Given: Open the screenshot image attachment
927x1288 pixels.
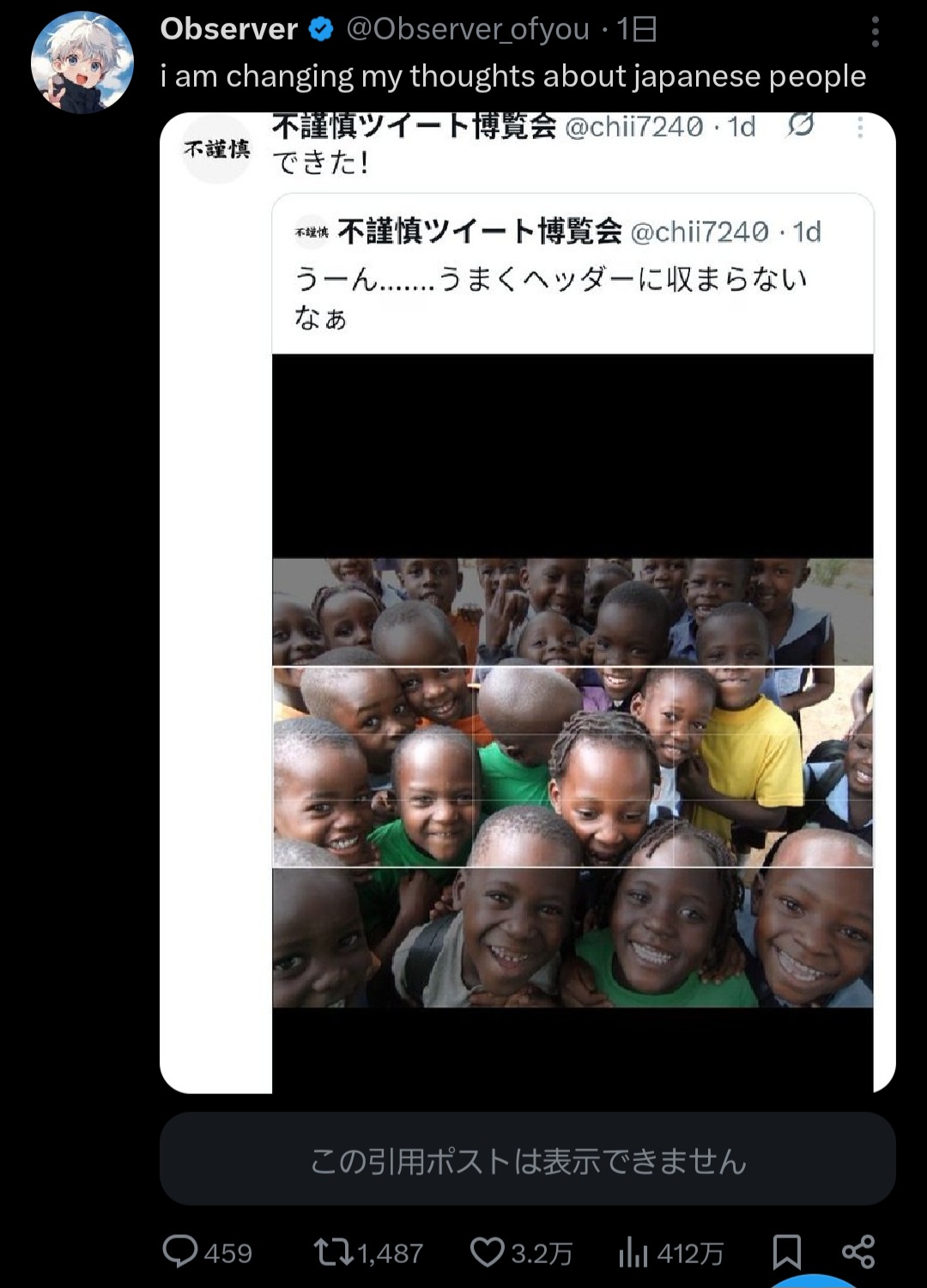Looking at the screenshot, I should click(528, 603).
